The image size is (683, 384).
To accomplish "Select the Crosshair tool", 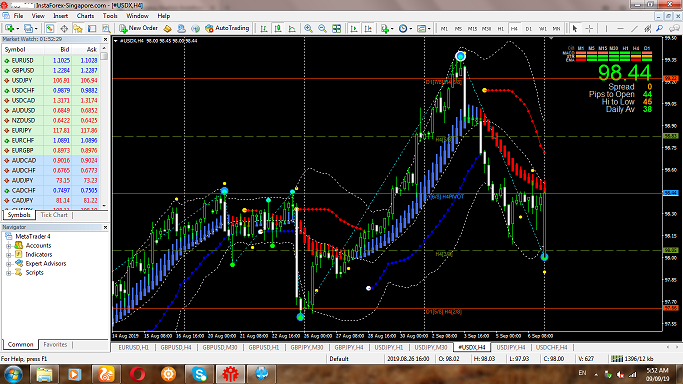I will [589, 28].
